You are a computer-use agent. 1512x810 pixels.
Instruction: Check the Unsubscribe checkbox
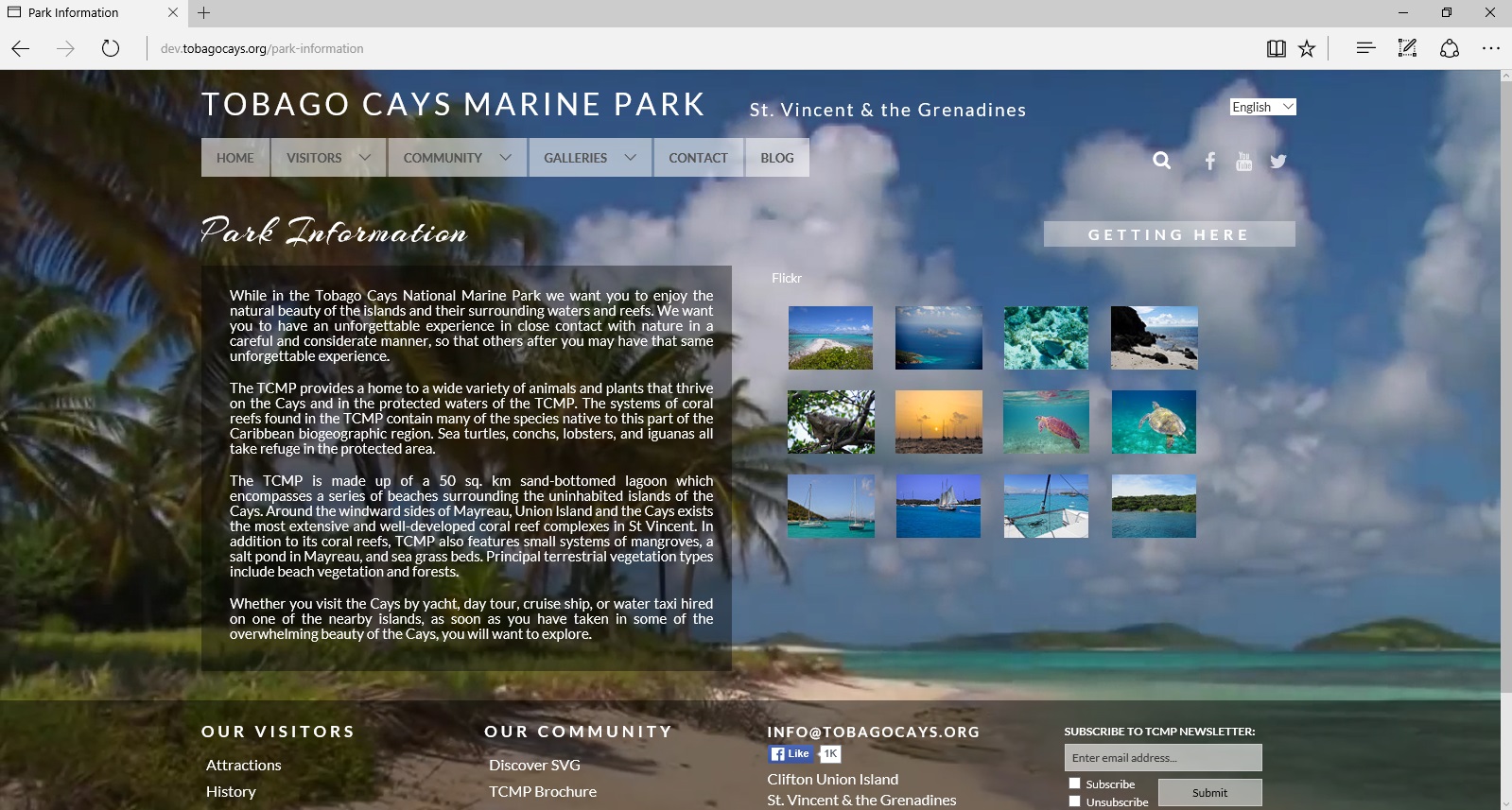(1074, 801)
